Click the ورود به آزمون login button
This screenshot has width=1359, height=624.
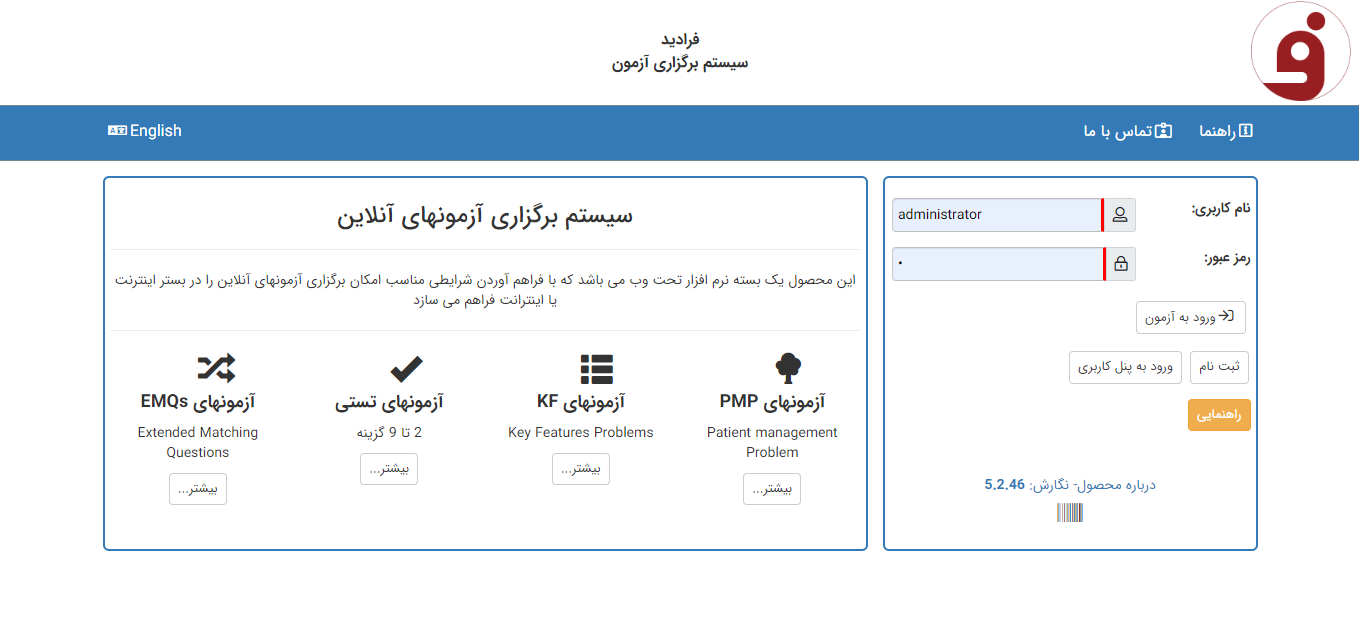click(x=1190, y=317)
